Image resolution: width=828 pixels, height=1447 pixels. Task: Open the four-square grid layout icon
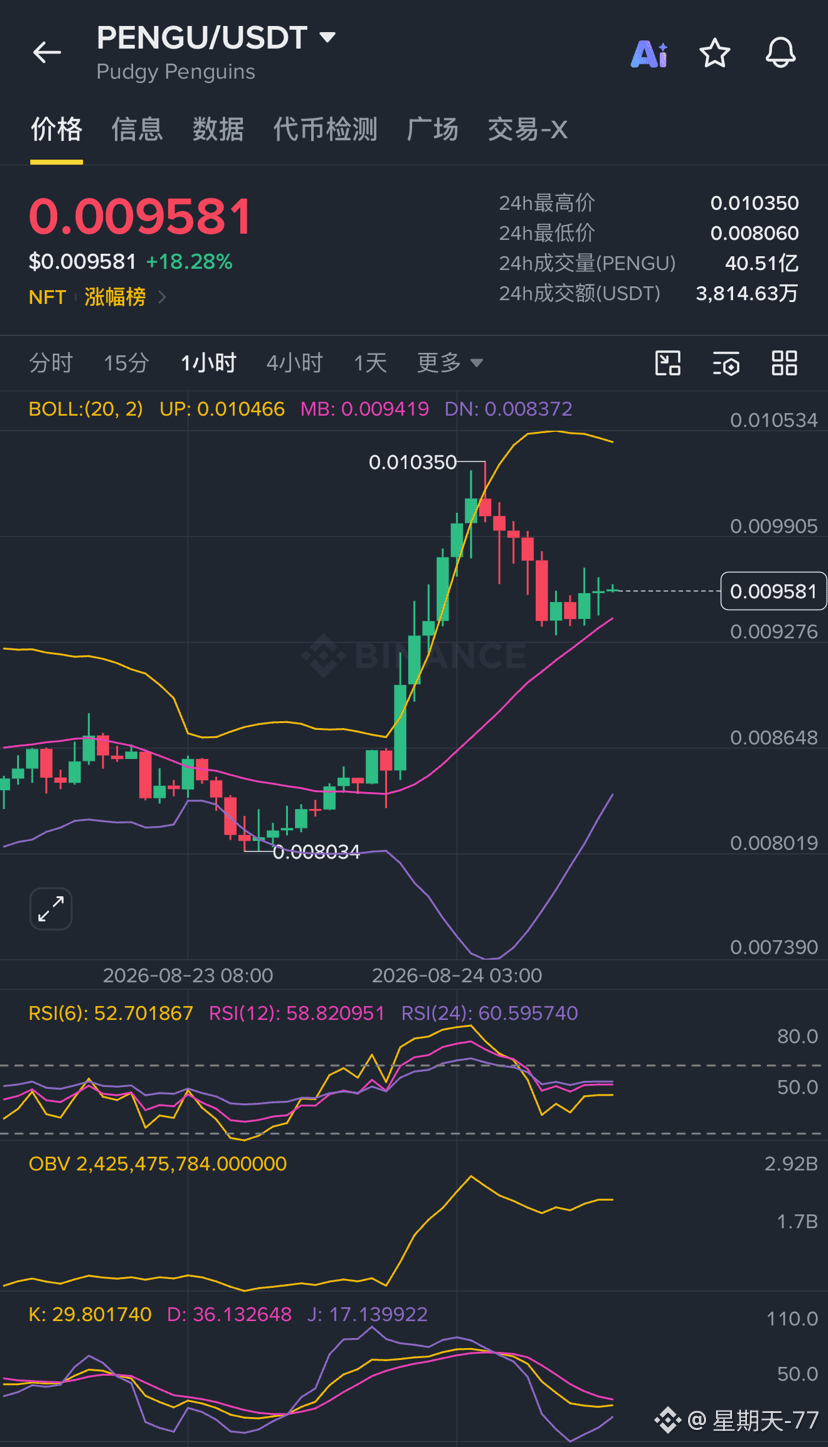point(785,363)
